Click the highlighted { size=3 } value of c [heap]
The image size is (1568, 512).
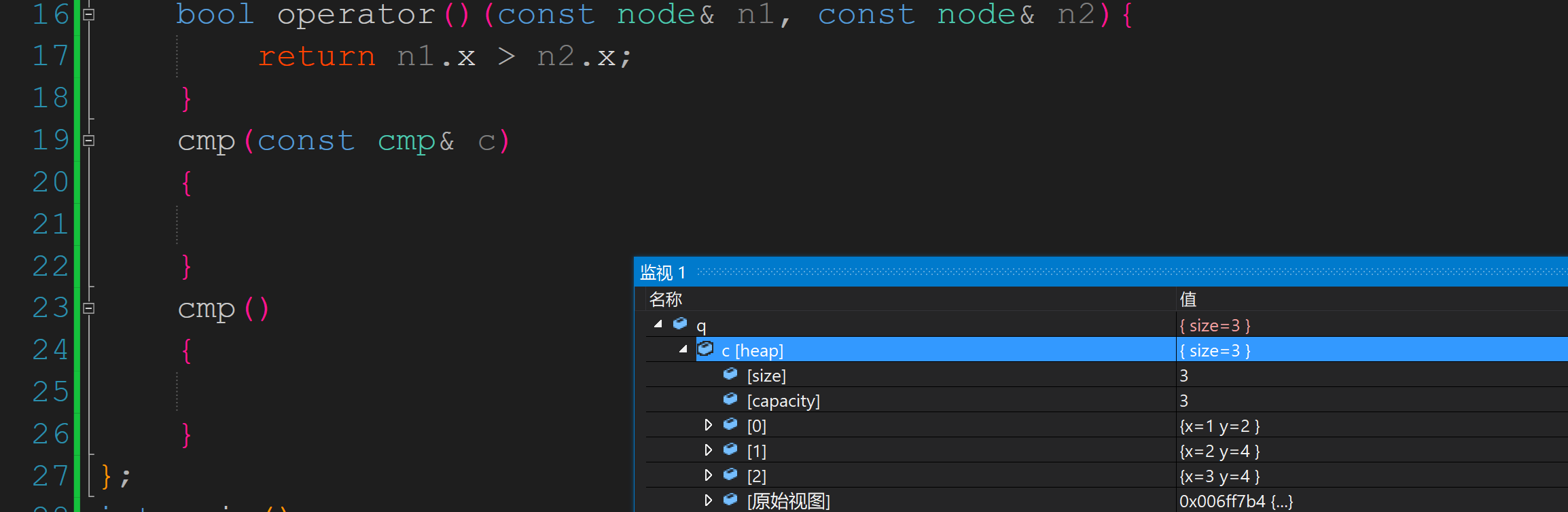pos(1215,351)
